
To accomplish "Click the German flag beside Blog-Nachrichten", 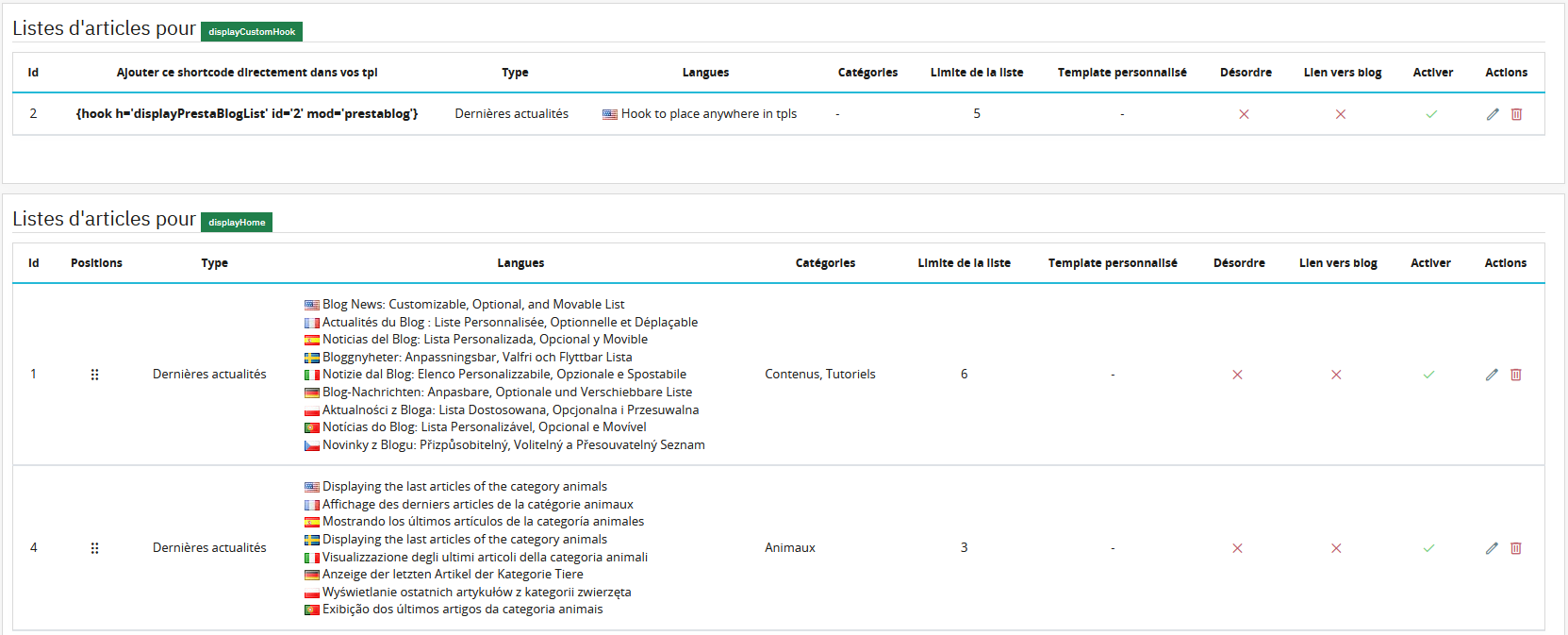I will (x=312, y=393).
